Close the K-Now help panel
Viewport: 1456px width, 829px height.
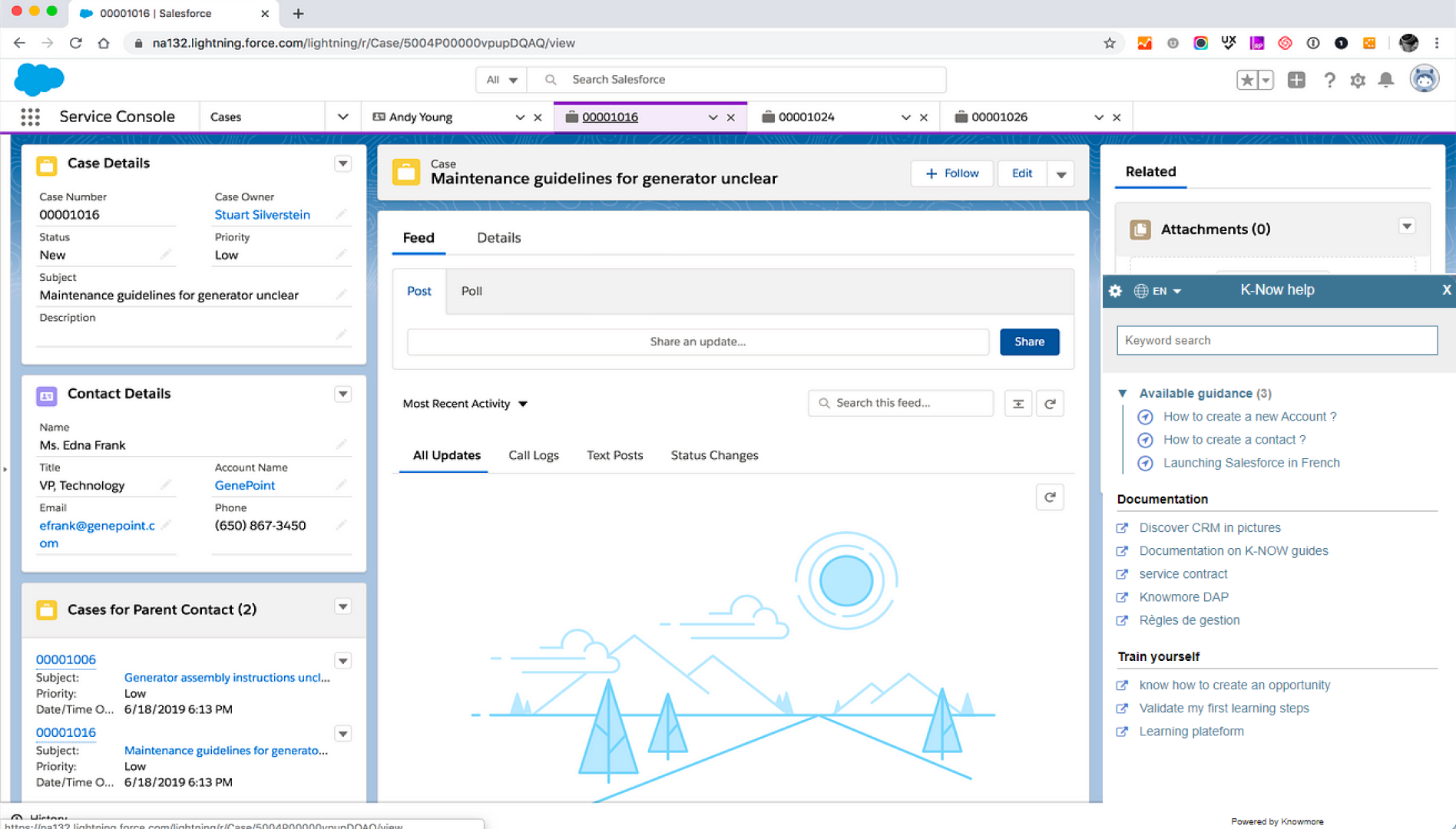[1446, 290]
